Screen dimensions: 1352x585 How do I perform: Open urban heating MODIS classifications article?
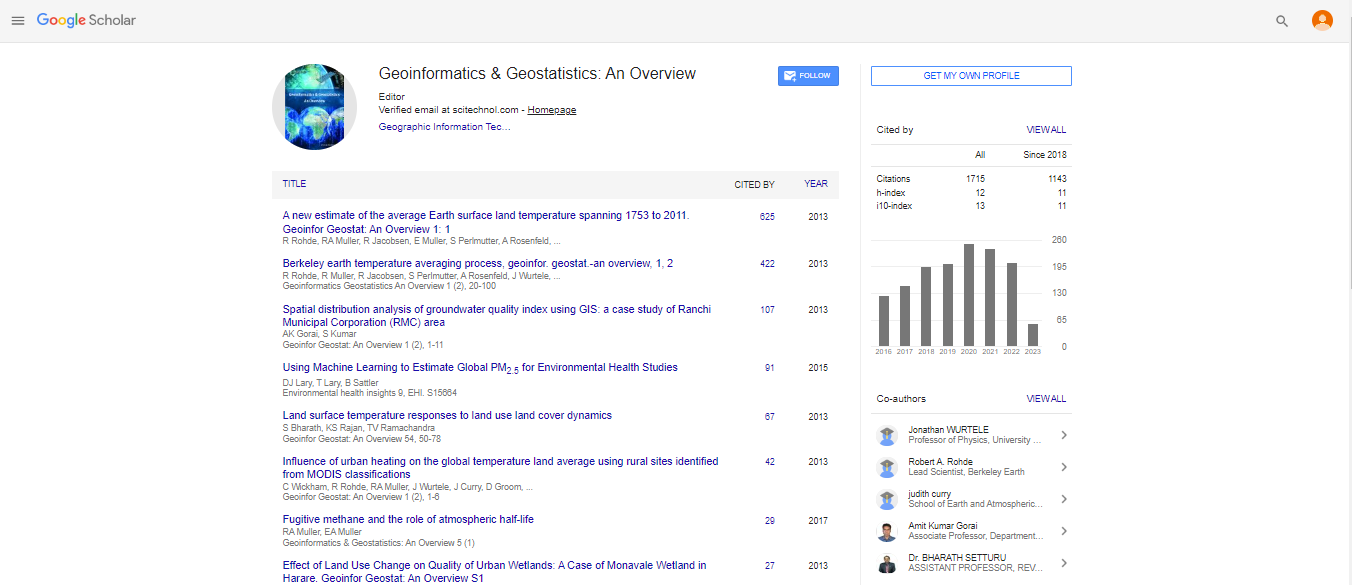(x=500, y=468)
